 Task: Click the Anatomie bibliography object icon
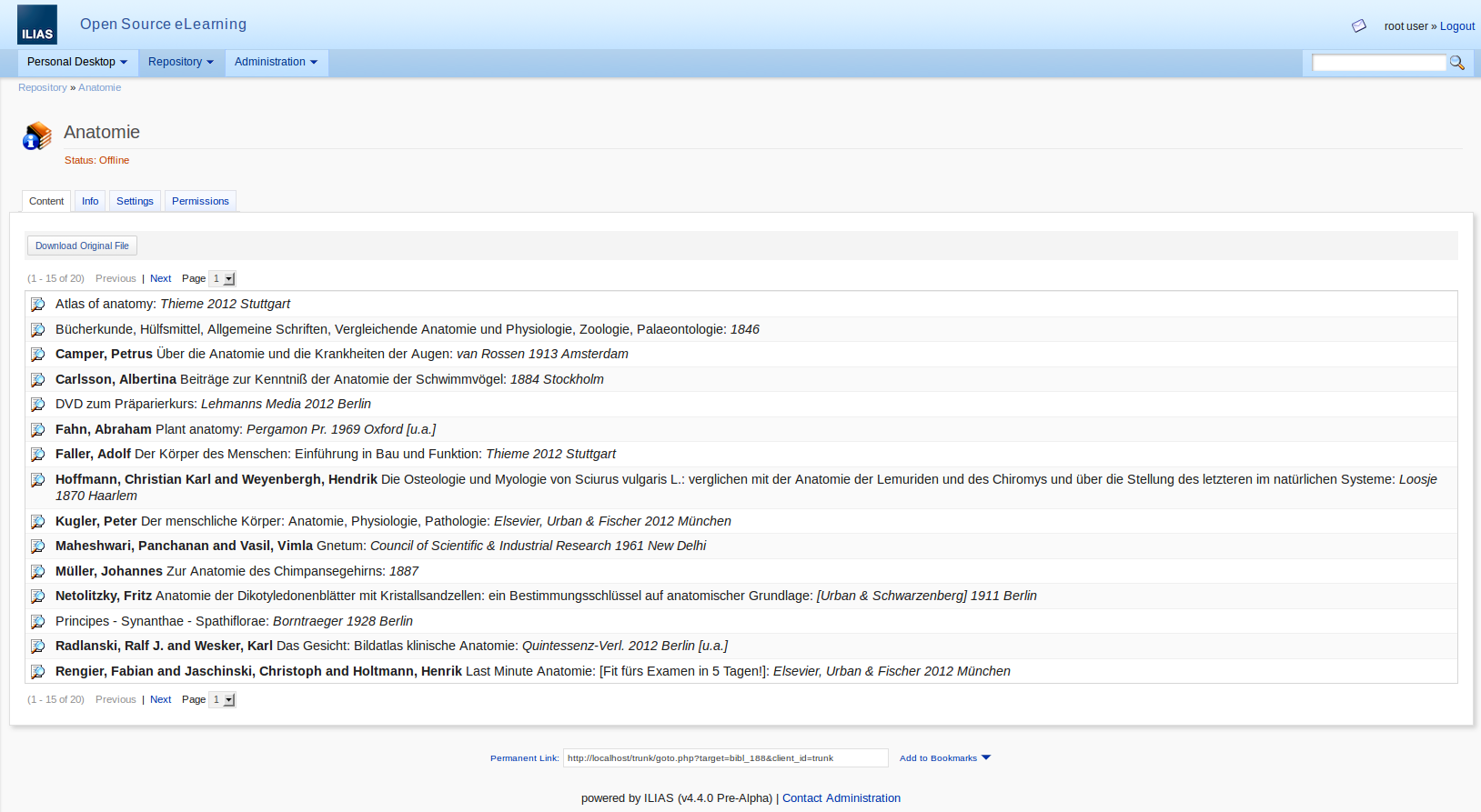[x=37, y=135]
